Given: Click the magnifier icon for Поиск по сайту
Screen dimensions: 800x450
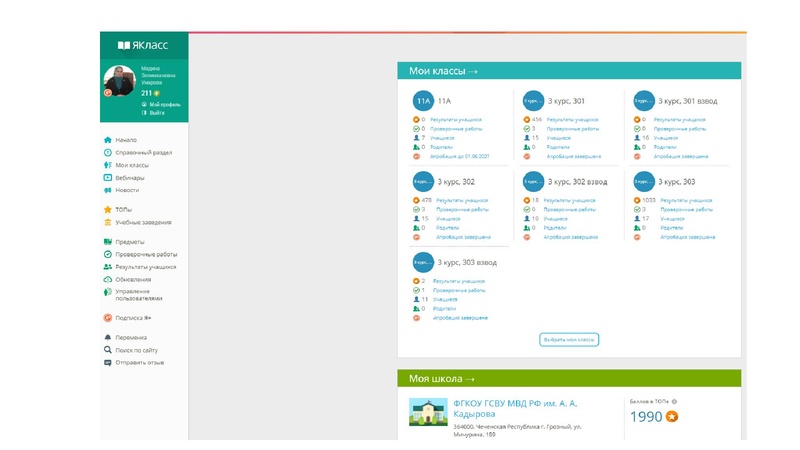Looking at the screenshot, I should coord(107,350).
